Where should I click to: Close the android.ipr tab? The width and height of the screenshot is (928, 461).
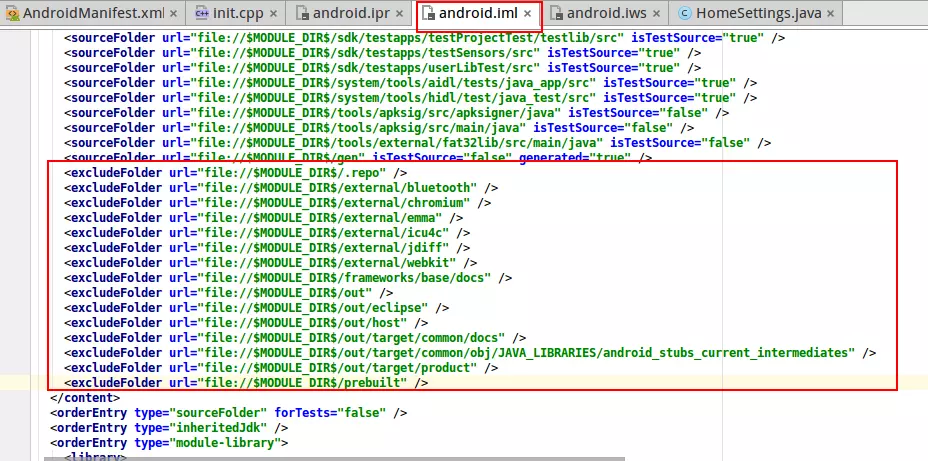[402, 14]
